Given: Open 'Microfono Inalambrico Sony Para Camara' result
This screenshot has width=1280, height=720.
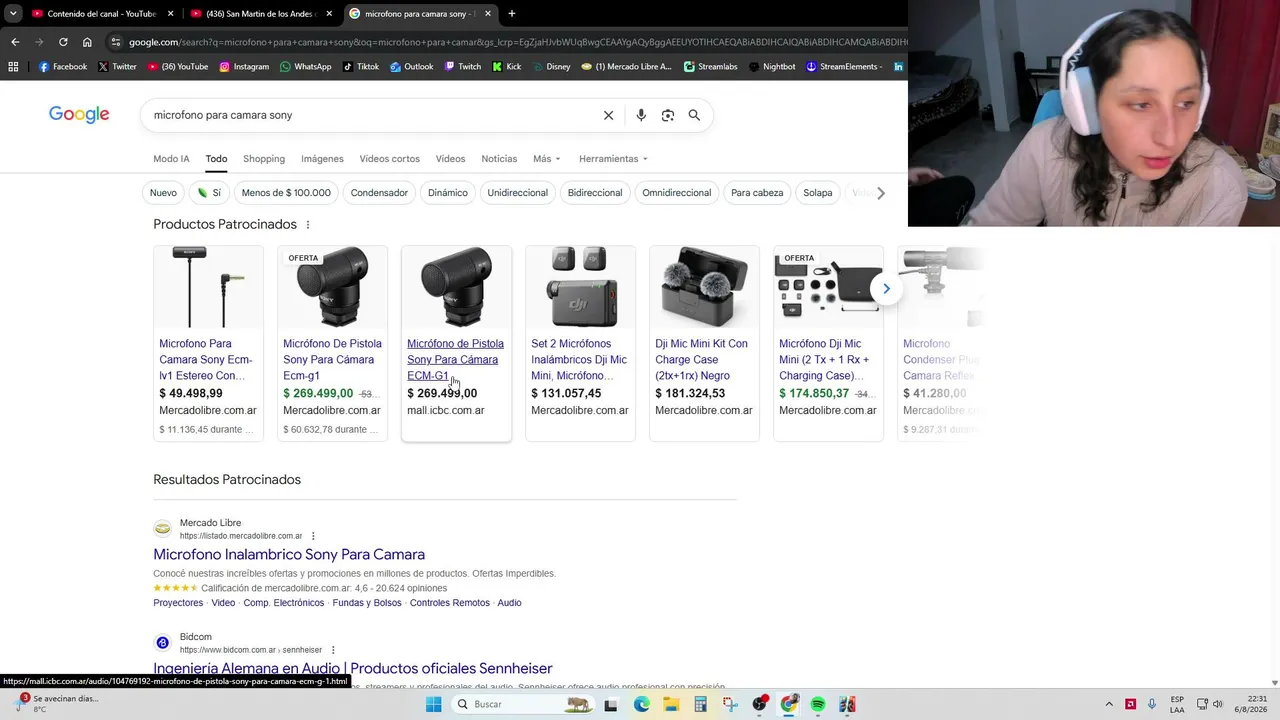Looking at the screenshot, I should click(289, 555).
